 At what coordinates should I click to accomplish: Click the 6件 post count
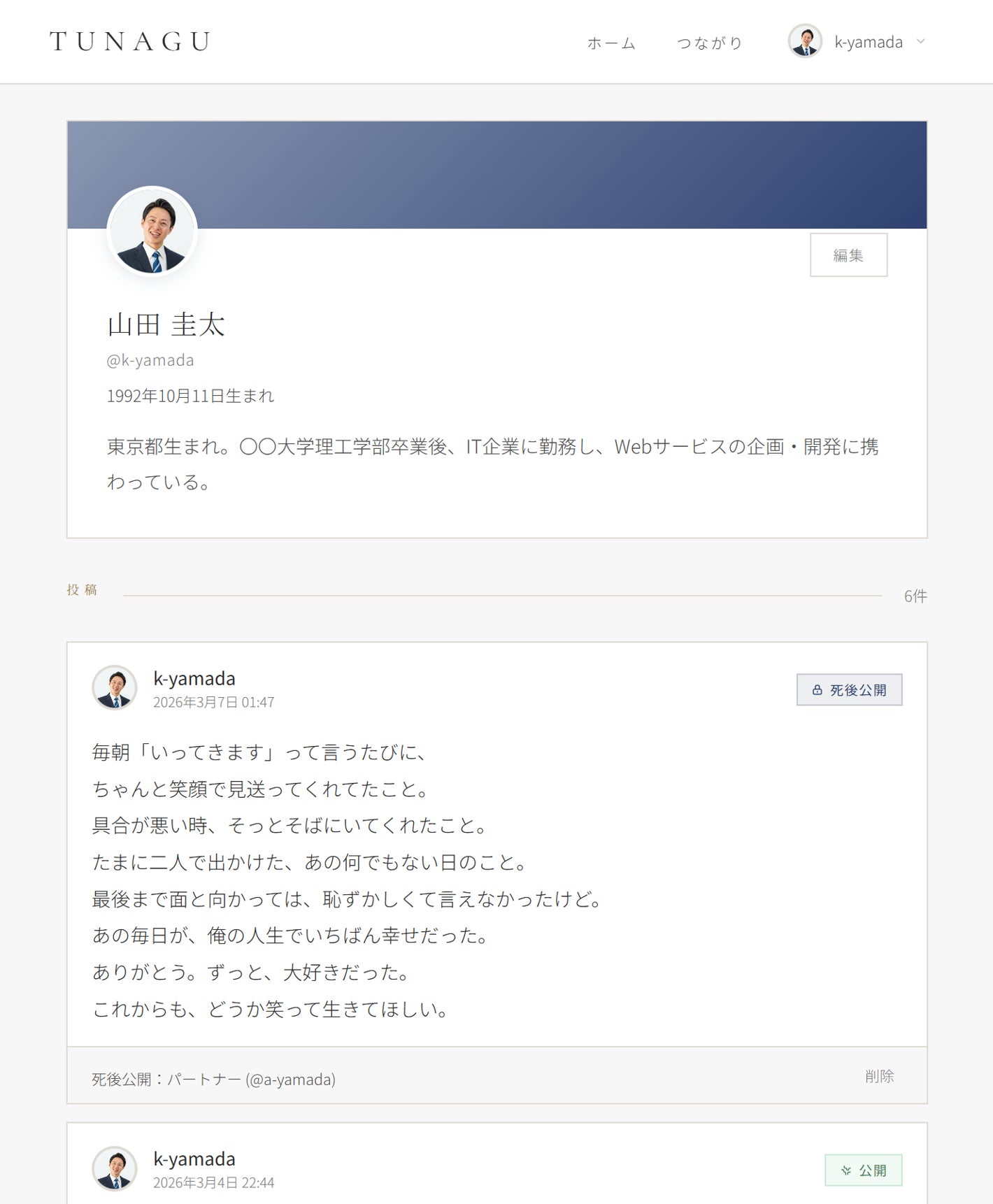pyautogui.click(x=915, y=596)
